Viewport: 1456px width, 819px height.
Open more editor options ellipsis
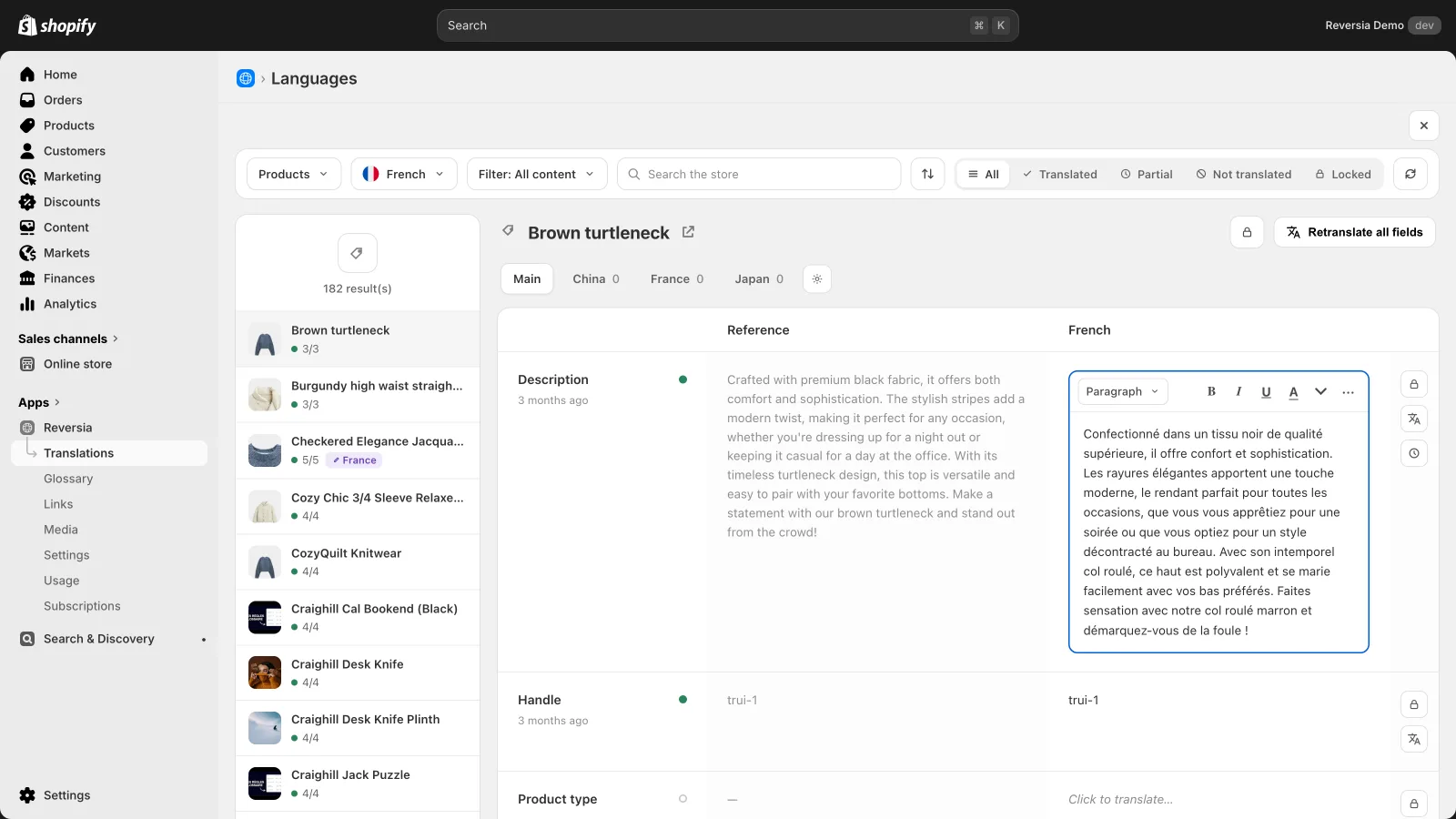click(x=1348, y=391)
